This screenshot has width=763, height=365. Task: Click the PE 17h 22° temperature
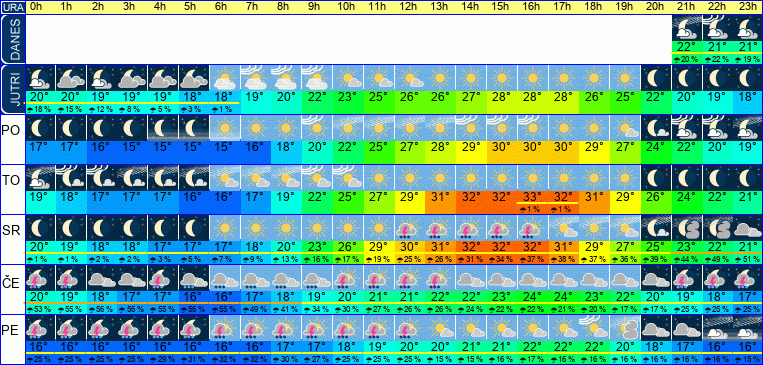point(564,346)
